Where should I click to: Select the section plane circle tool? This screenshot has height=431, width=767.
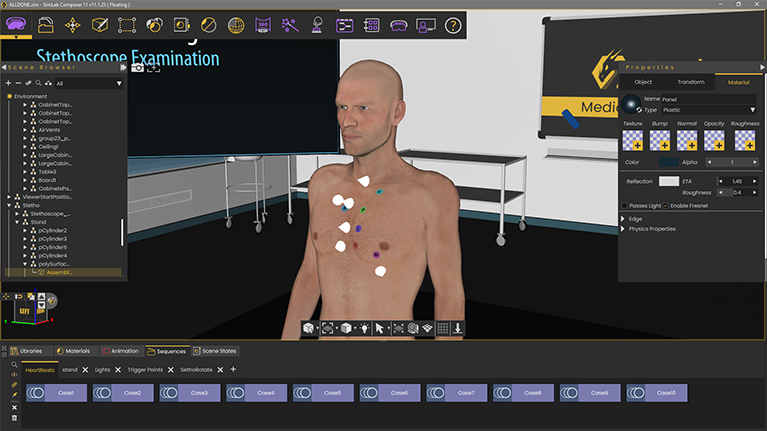(x=208, y=25)
